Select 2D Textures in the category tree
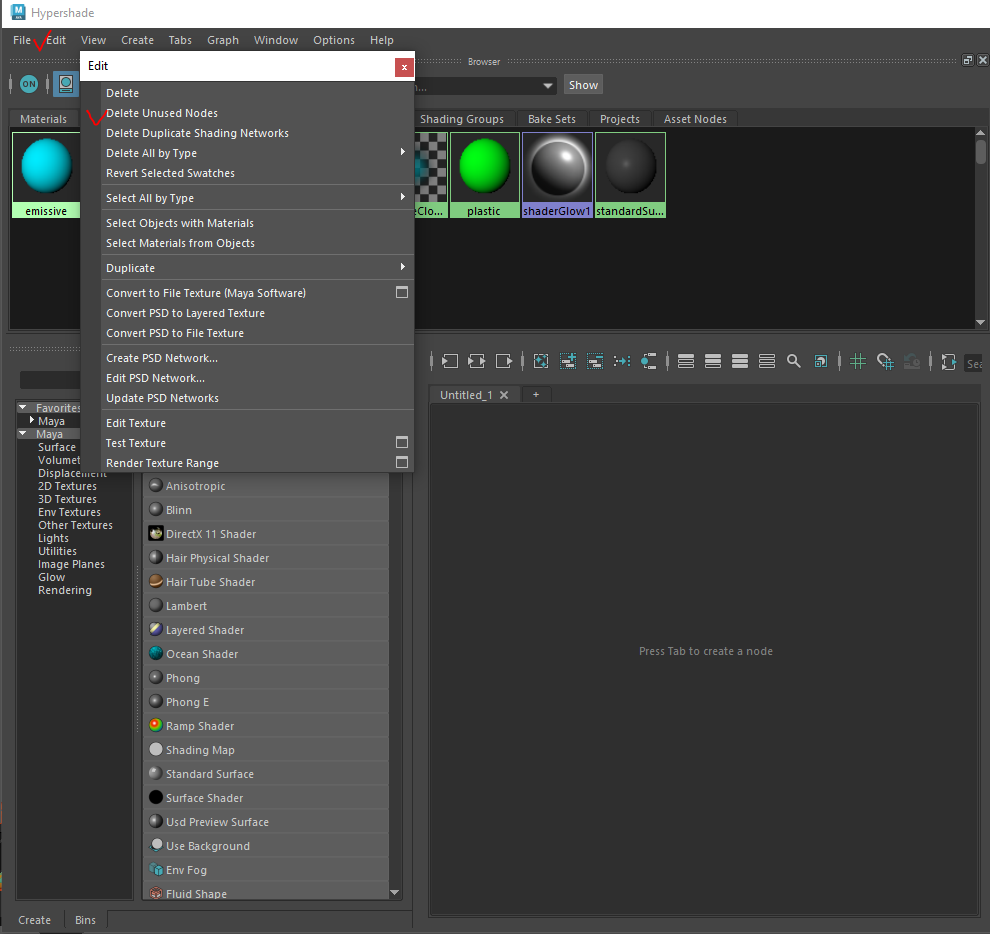Viewport: 990px width, 934px height. (x=67, y=486)
